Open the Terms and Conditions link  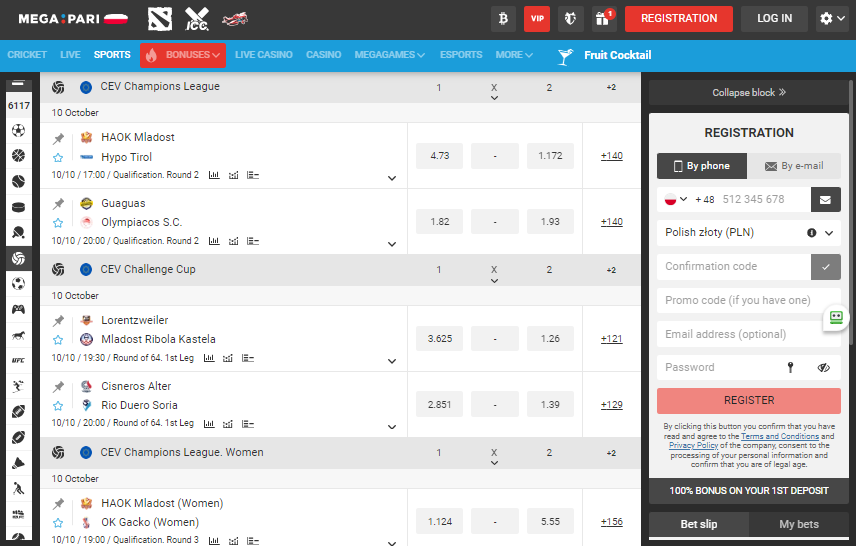pos(780,436)
